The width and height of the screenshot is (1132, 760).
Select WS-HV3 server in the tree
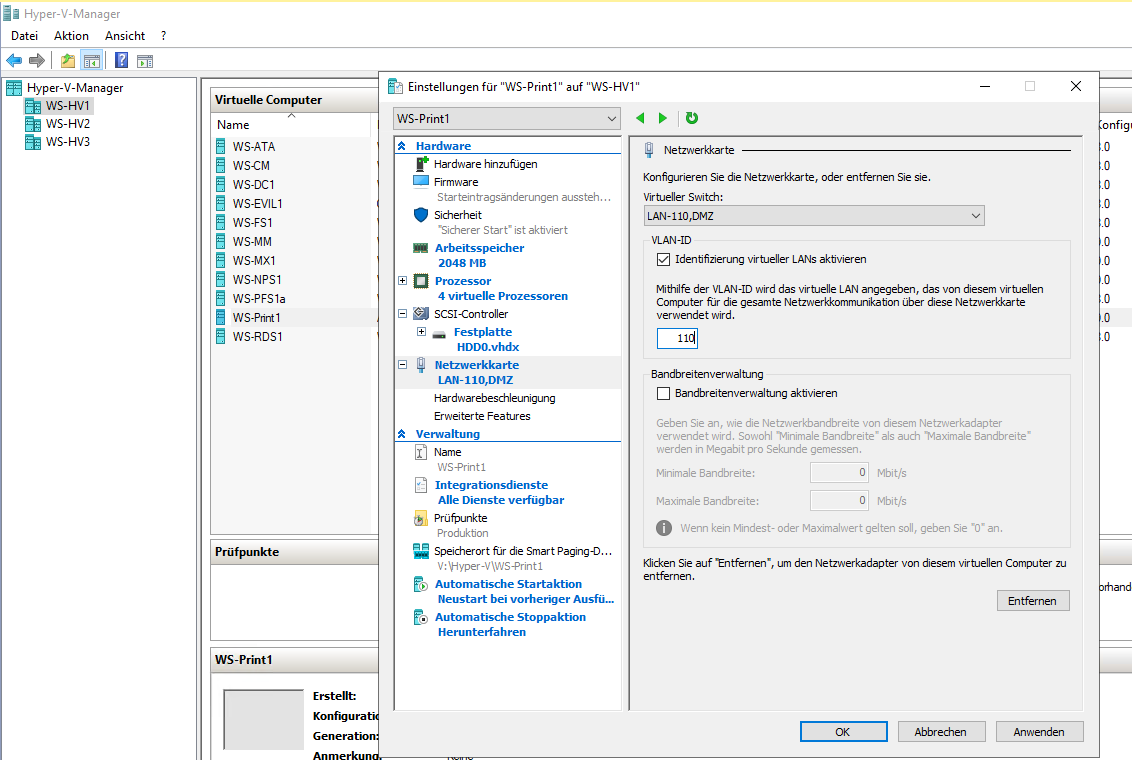(67, 141)
